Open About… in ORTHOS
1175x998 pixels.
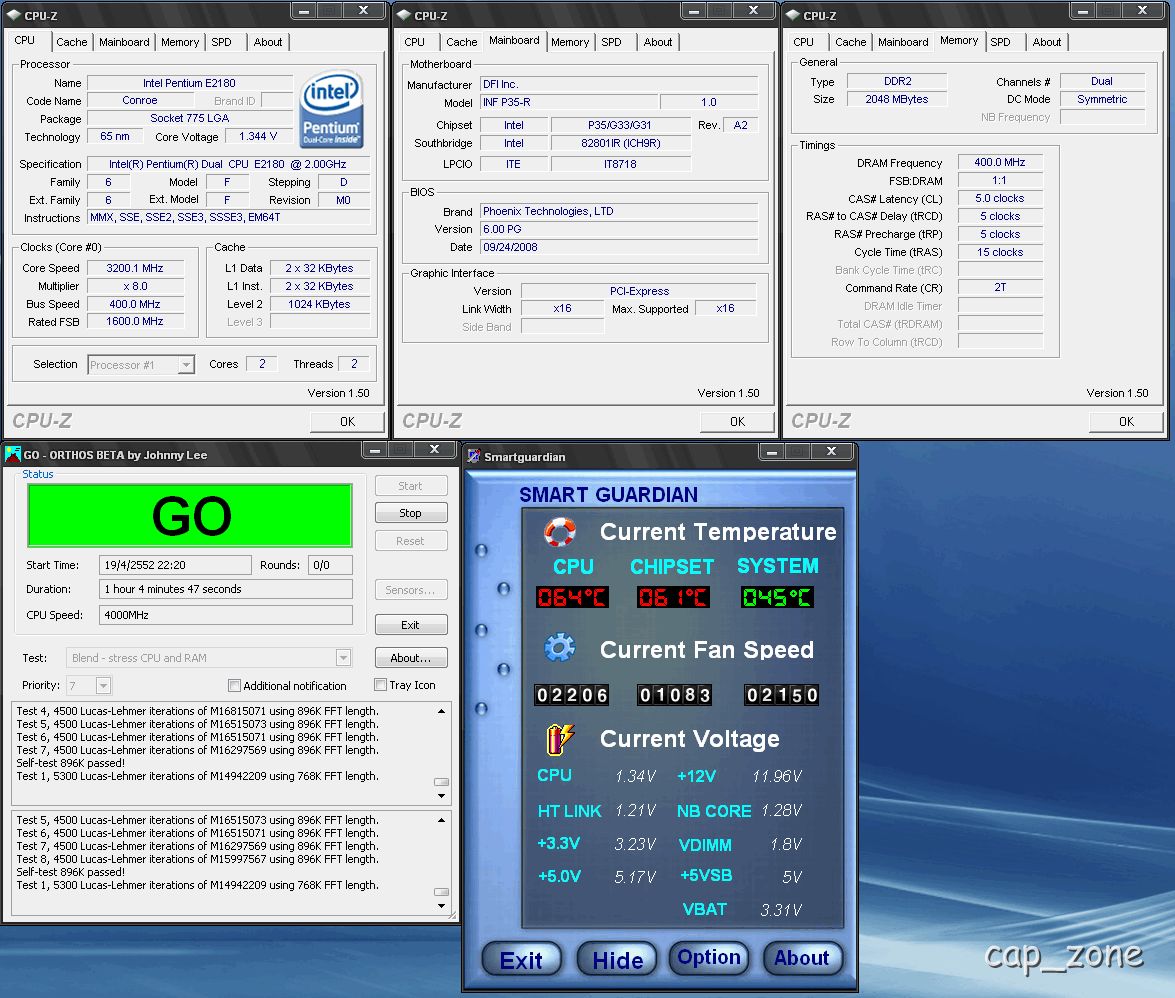(411, 658)
